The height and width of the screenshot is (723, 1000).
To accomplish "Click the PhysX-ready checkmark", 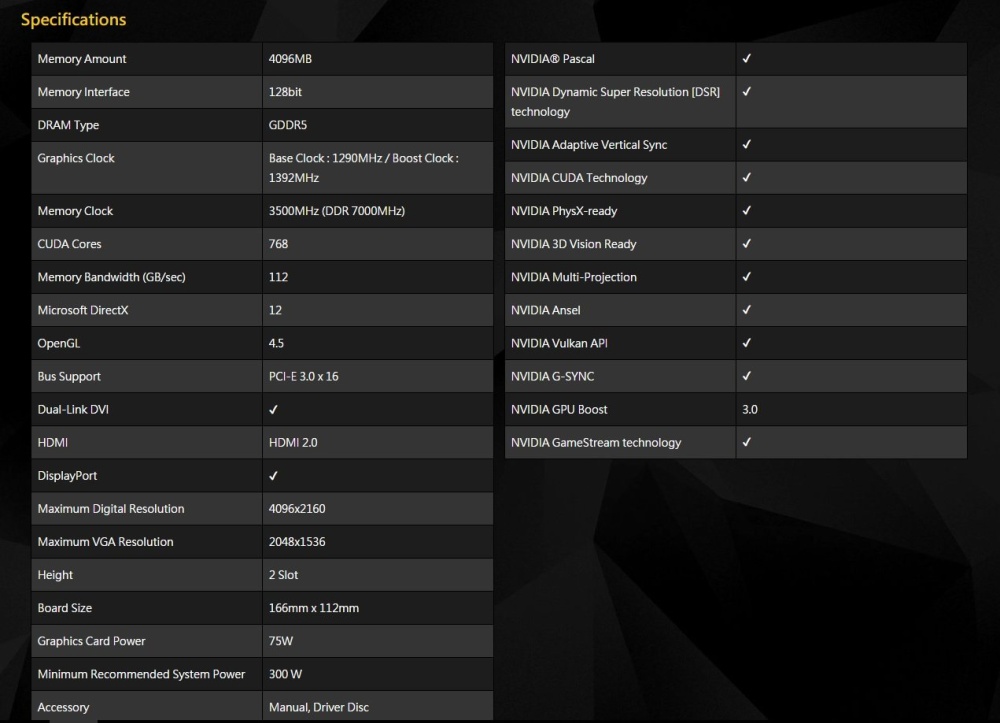I will (x=746, y=211).
